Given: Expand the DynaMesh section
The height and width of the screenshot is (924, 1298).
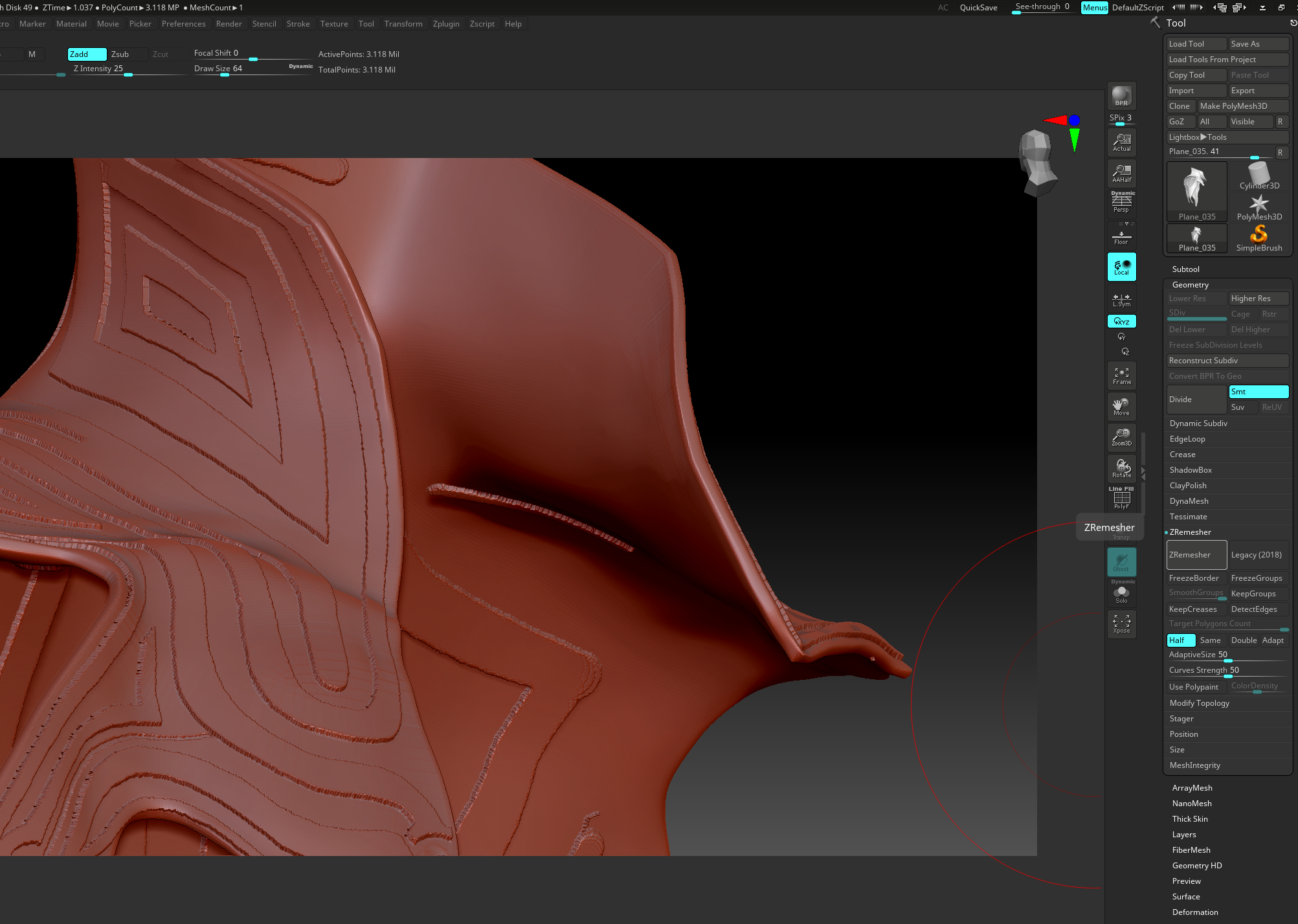Looking at the screenshot, I should [x=1189, y=501].
